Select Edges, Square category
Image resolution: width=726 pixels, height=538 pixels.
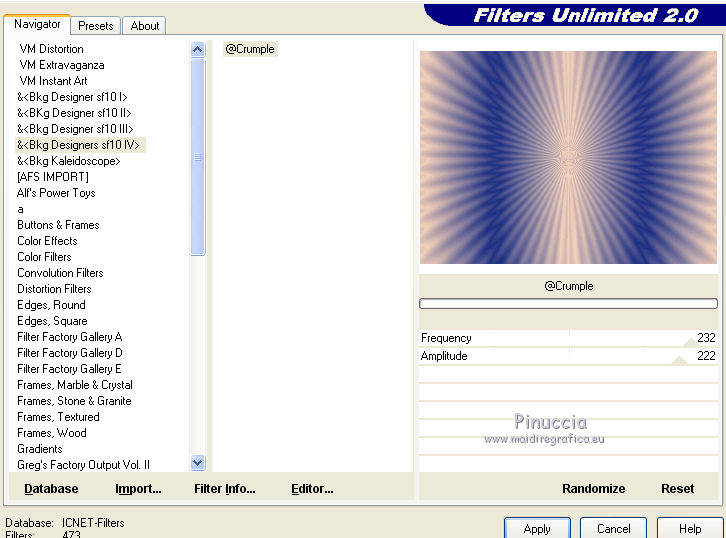[52, 321]
